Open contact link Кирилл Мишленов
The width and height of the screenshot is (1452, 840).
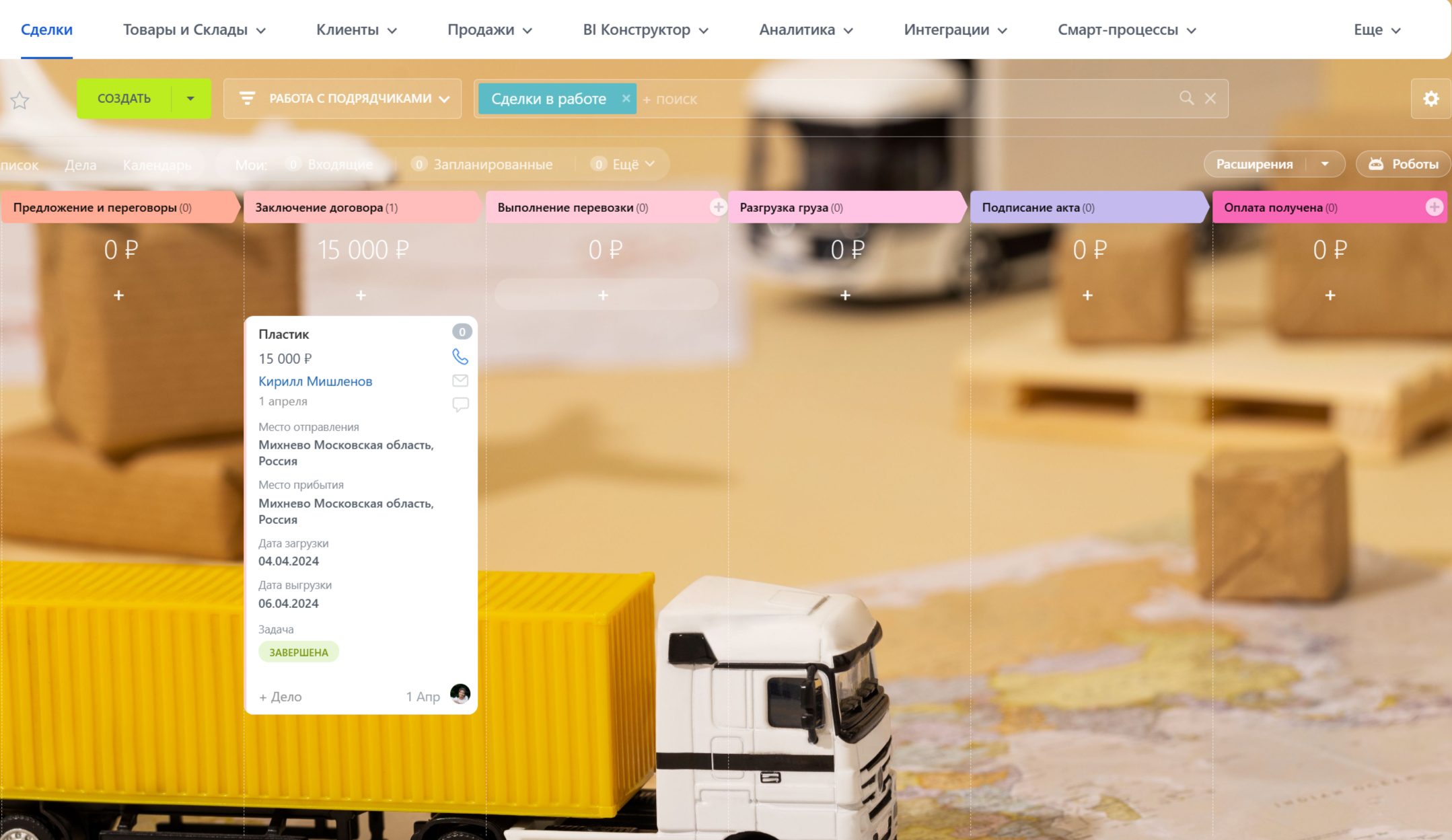(x=315, y=381)
